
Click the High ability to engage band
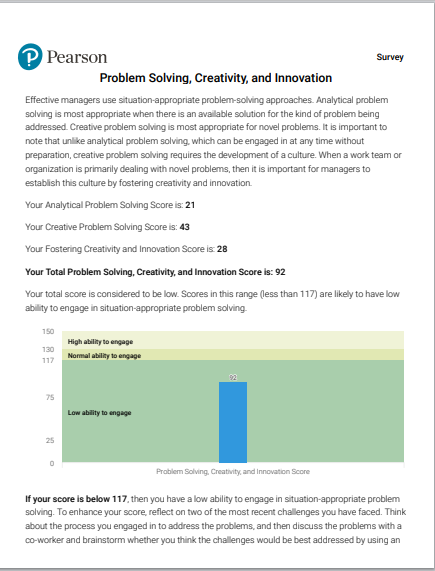pos(233,340)
